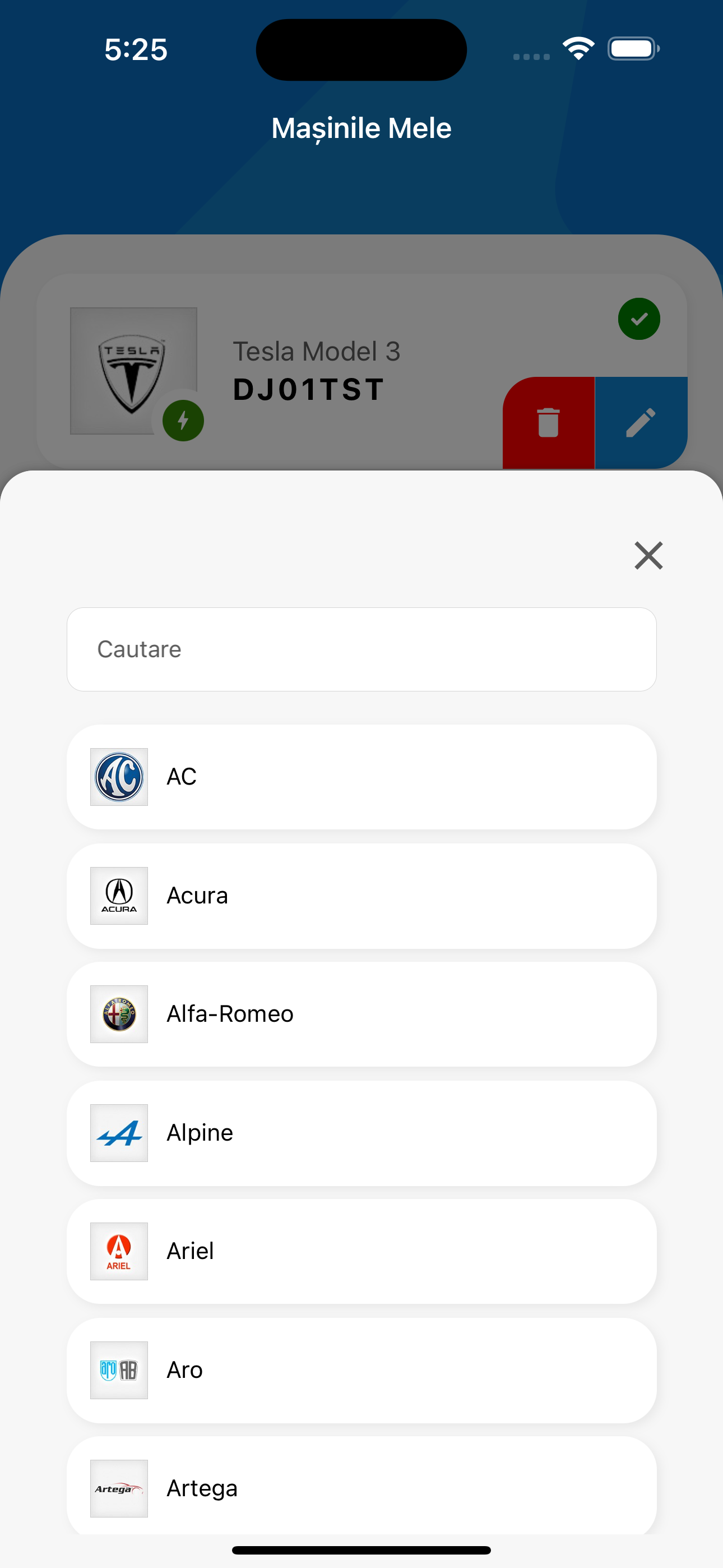This screenshot has width=723, height=1568.
Task: Select Alfa-Romeo from the brand list
Action: [230, 1014]
